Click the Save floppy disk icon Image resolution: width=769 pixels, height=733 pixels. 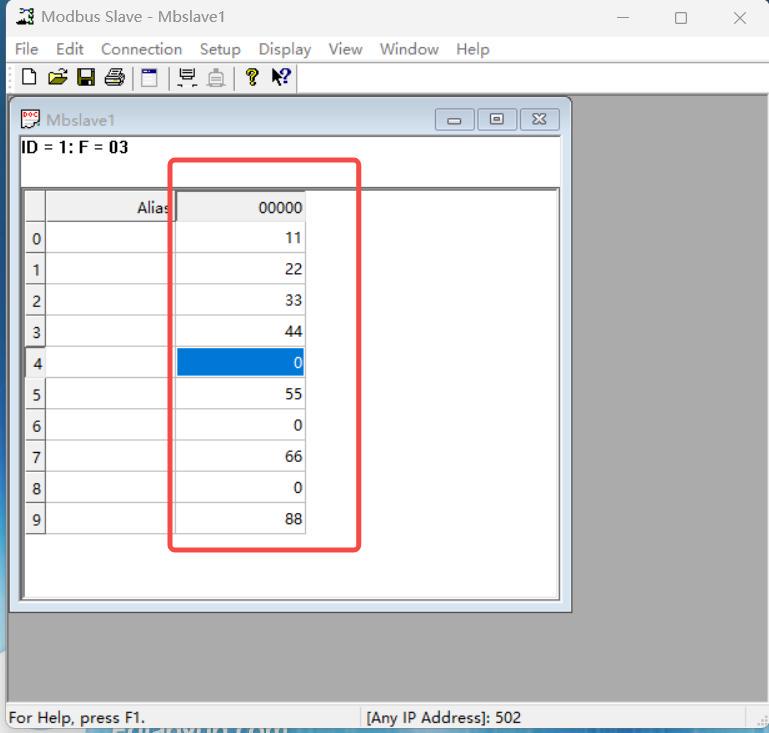(x=86, y=77)
